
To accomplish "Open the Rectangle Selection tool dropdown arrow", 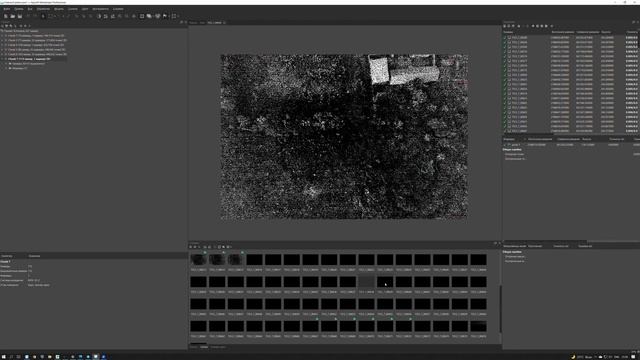I will point(55,16).
